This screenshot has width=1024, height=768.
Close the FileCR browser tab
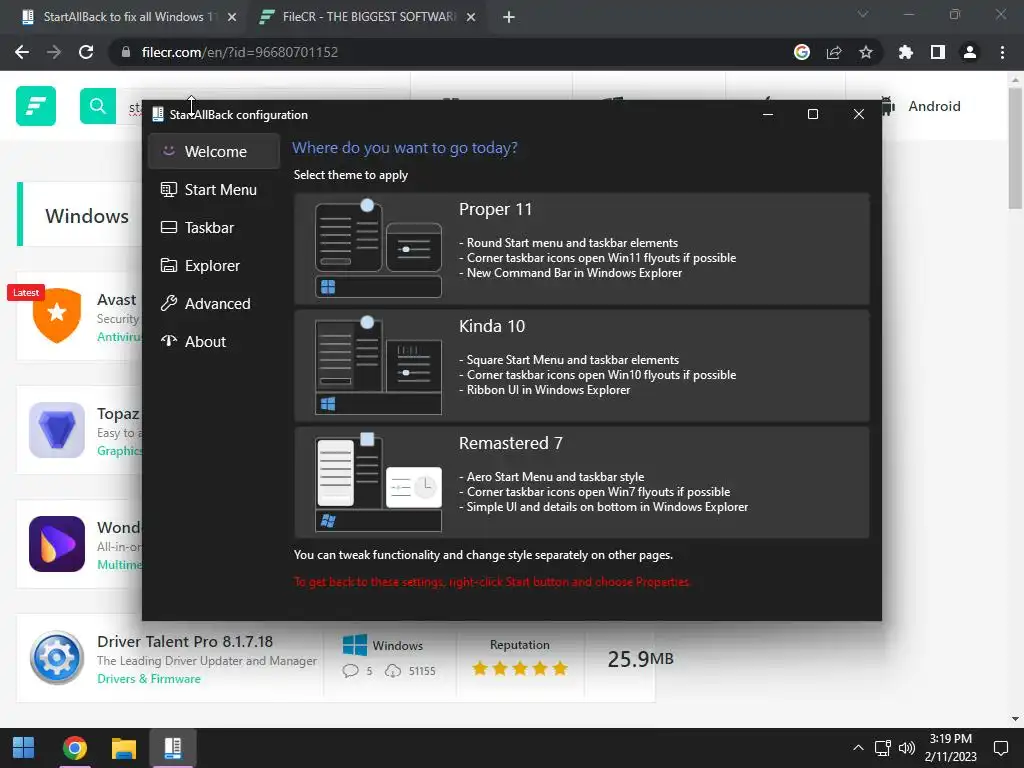(x=471, y=18)
